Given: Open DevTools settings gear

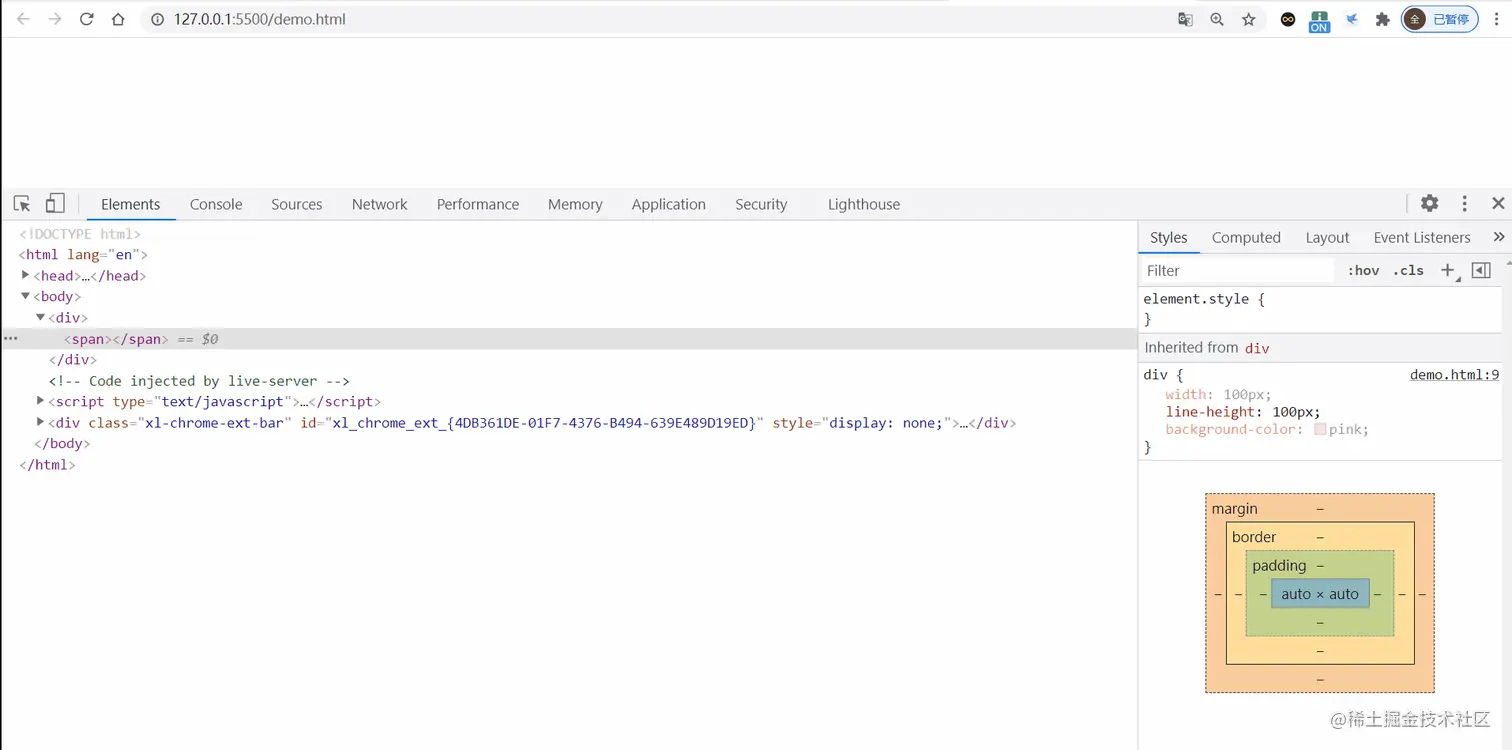Looking at the screenshot, I should [x=1430, y=203].
